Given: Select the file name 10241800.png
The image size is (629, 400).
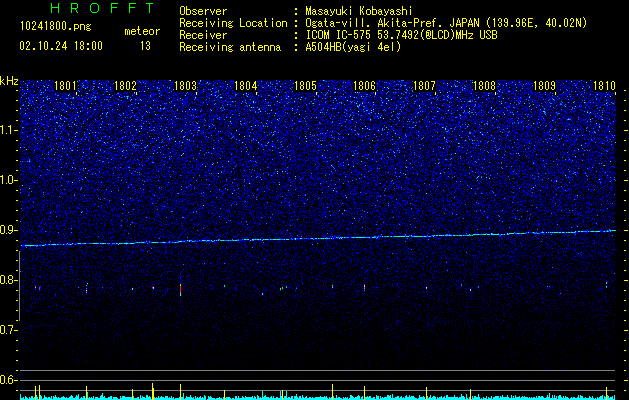Looking at the screenshot, I should click(x=56, y=27).
